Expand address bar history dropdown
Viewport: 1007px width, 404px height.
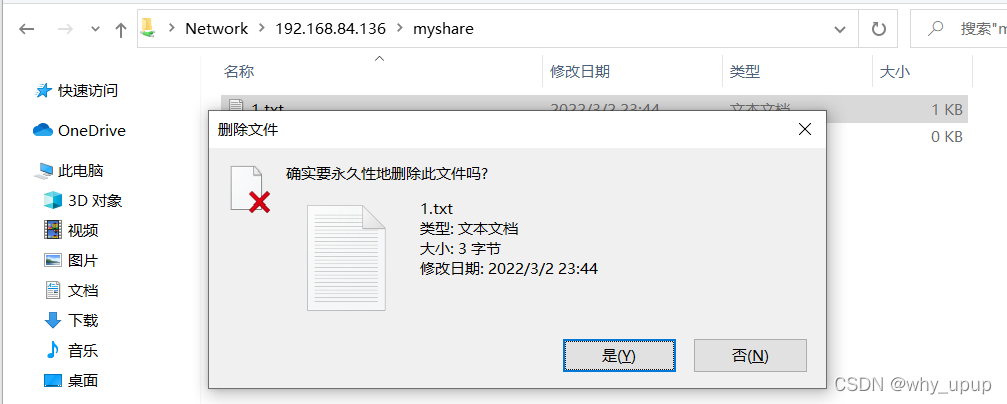[x=839, y=29]
